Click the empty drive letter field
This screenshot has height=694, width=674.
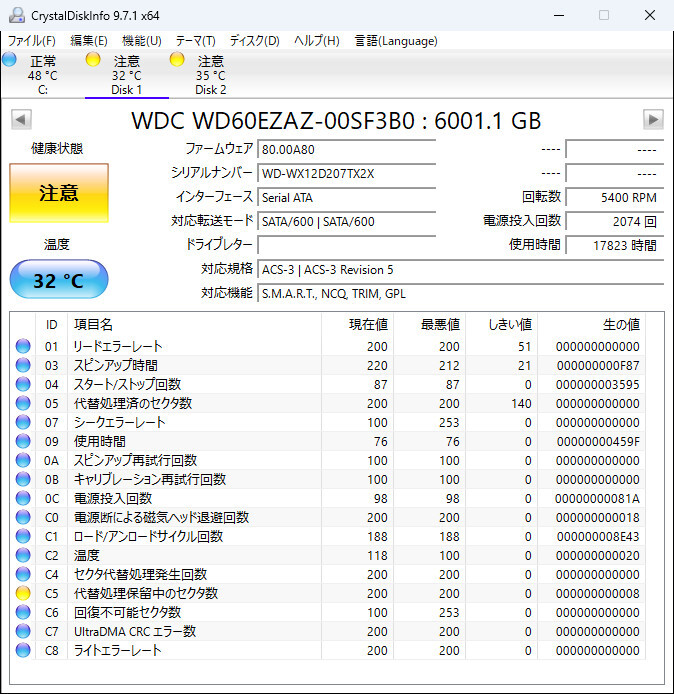[x=347, y=245]
